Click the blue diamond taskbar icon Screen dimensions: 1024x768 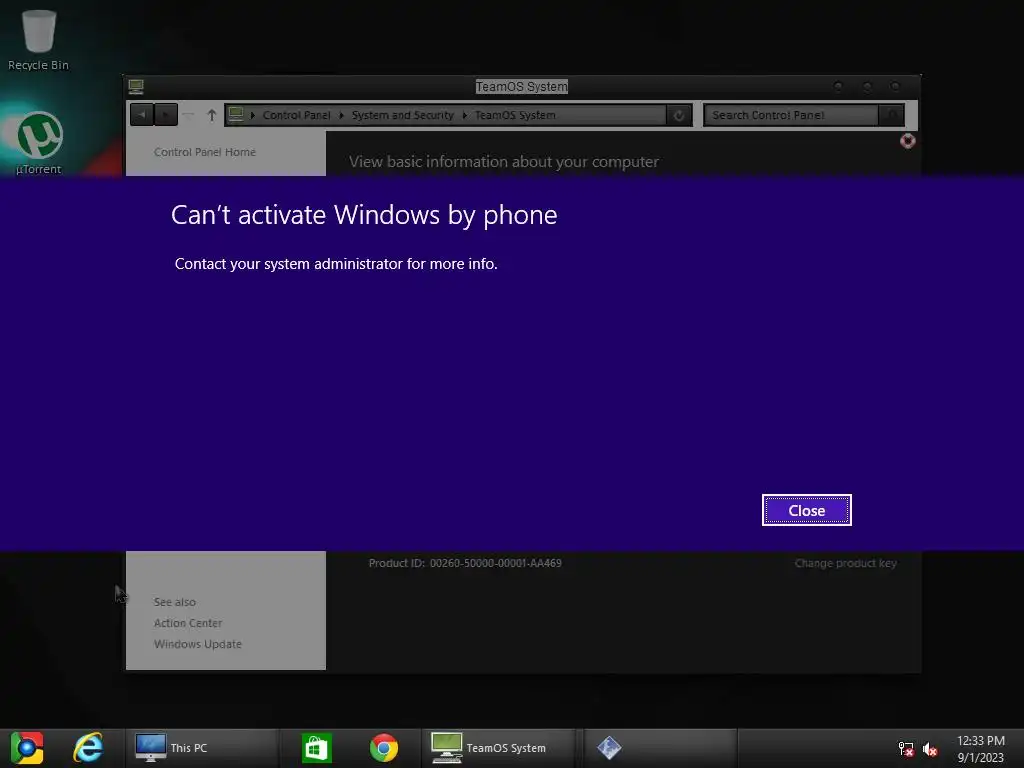click(609, 748)
